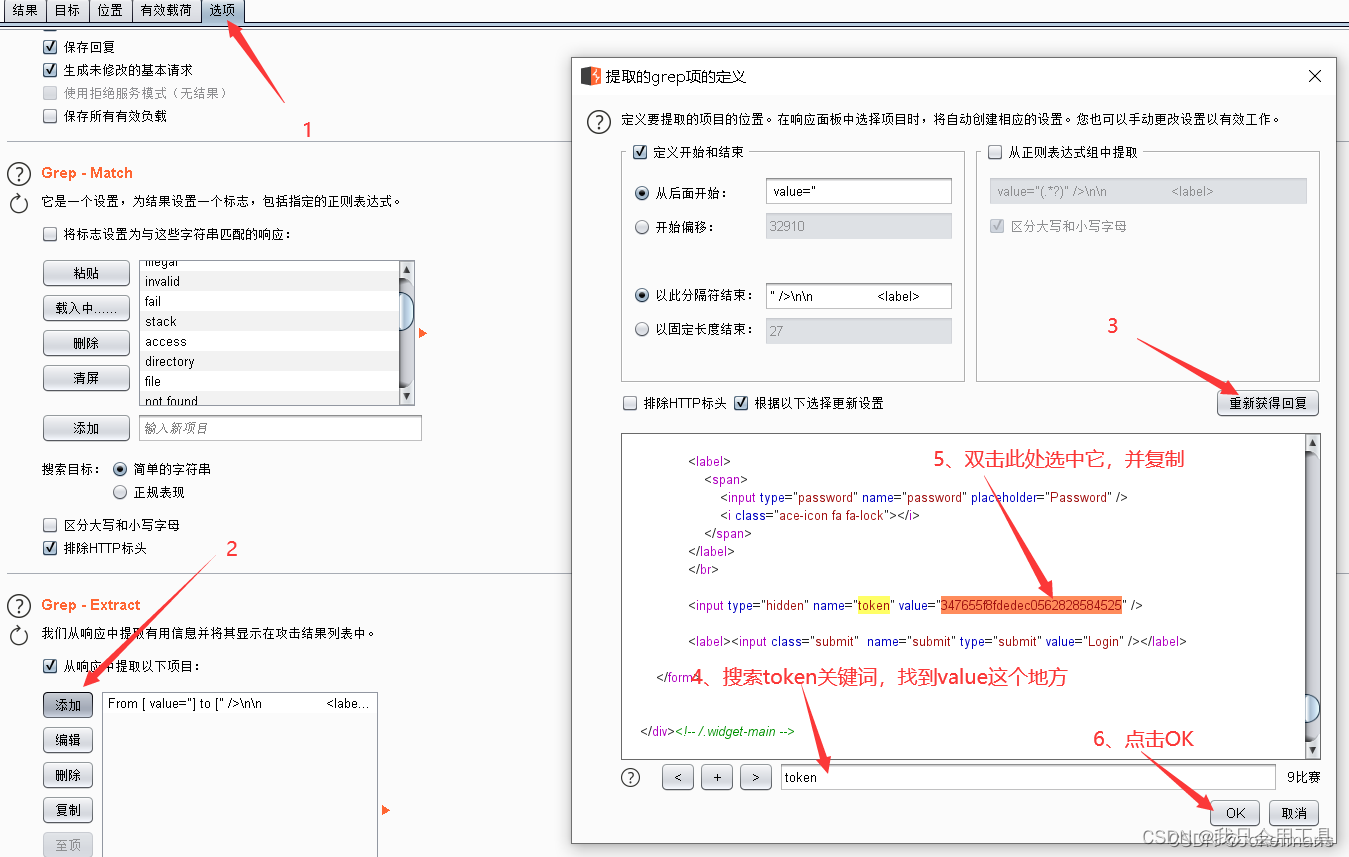This screenshot has width=1349, height=857.
Task: Click 删除 button in Grep Match
Action: coord(86,343)
